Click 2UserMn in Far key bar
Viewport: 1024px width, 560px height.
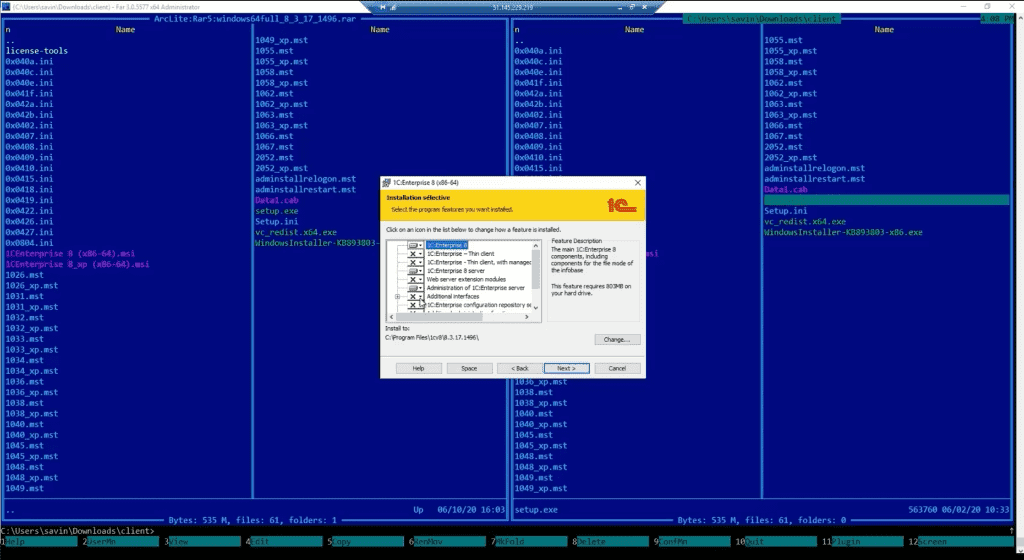(121, 542)
